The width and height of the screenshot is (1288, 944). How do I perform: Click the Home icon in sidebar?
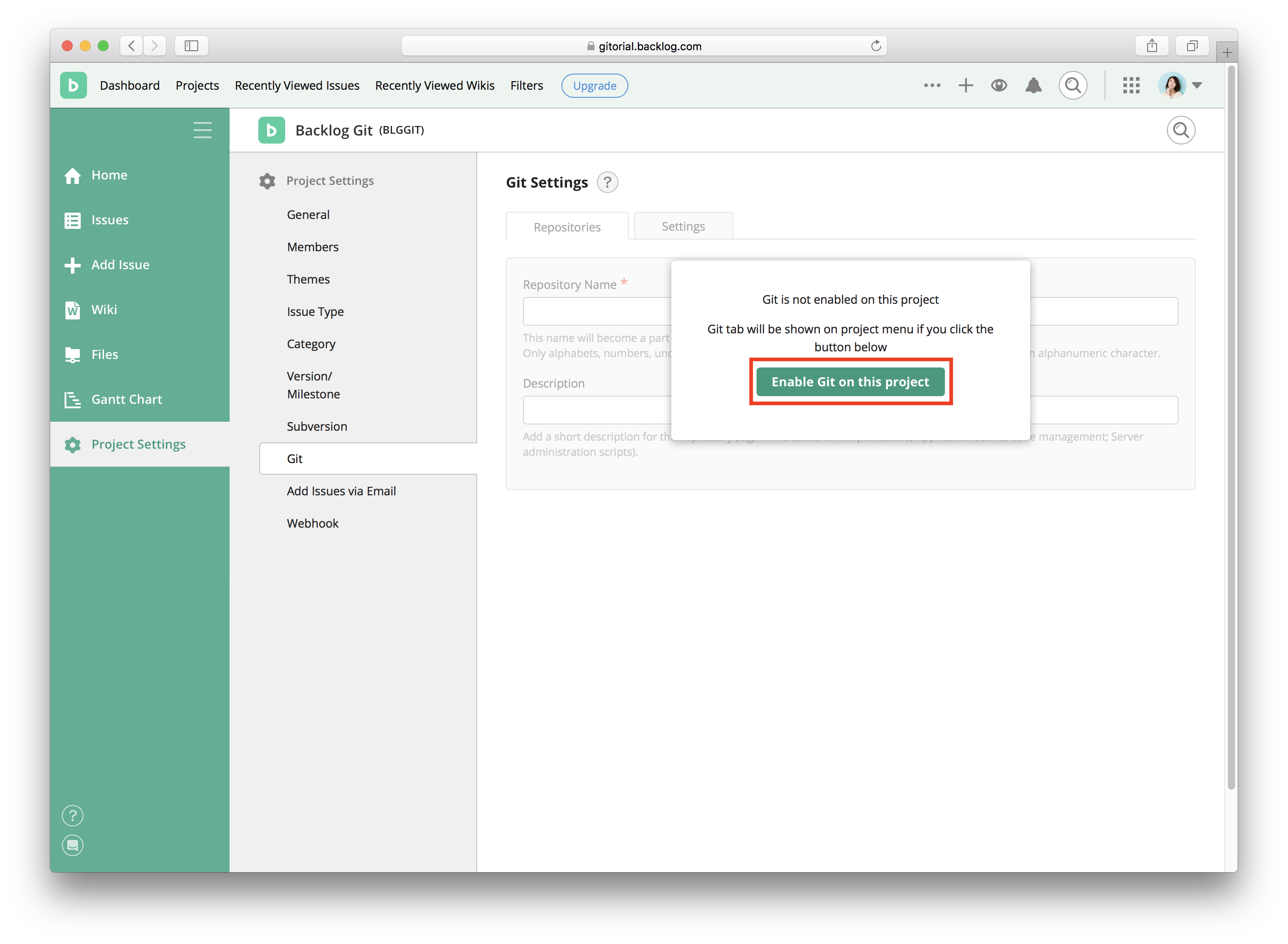click(75, 174)
